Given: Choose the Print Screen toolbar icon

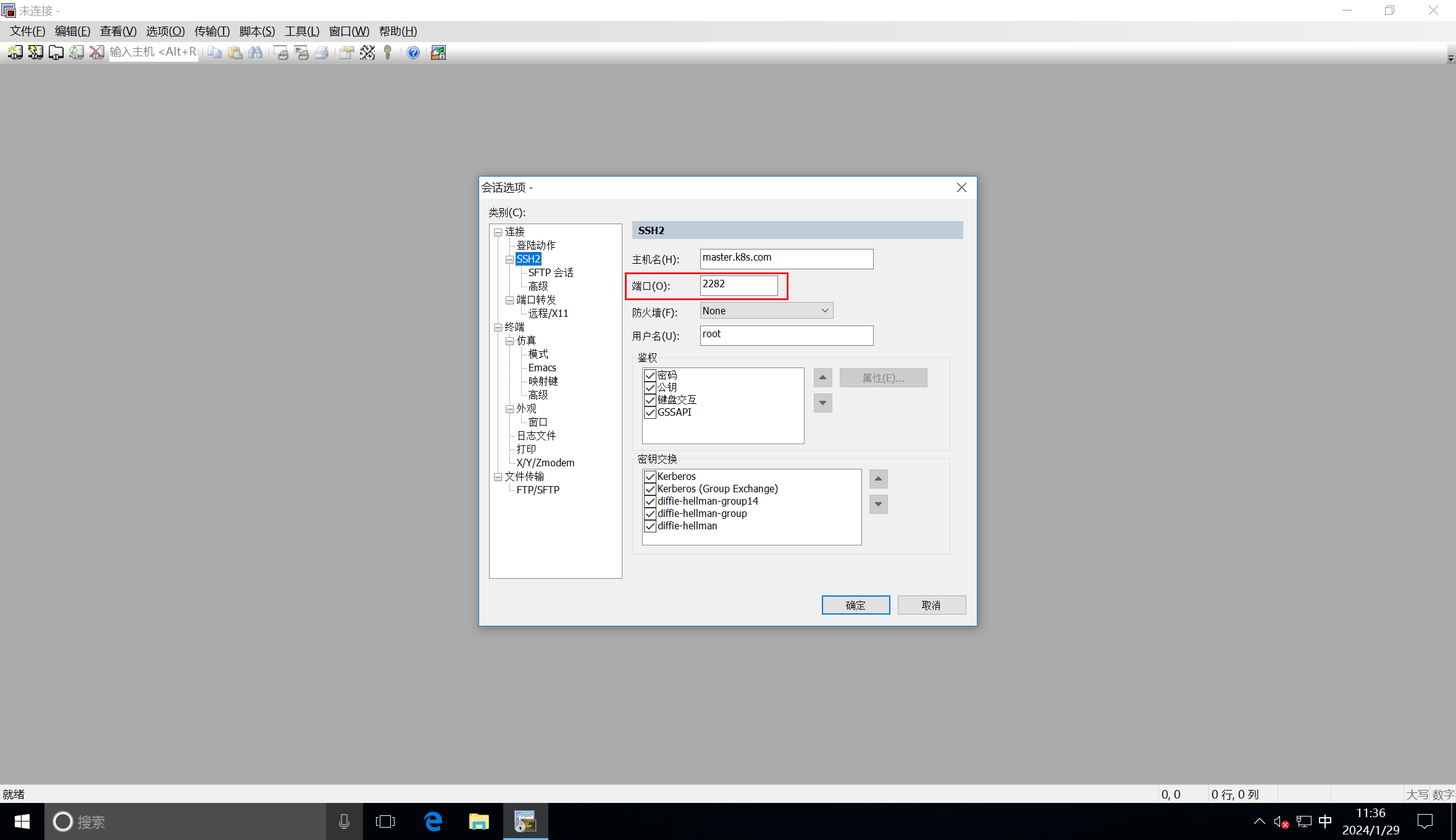Looking at the screenshot, I should pos(281,52).
